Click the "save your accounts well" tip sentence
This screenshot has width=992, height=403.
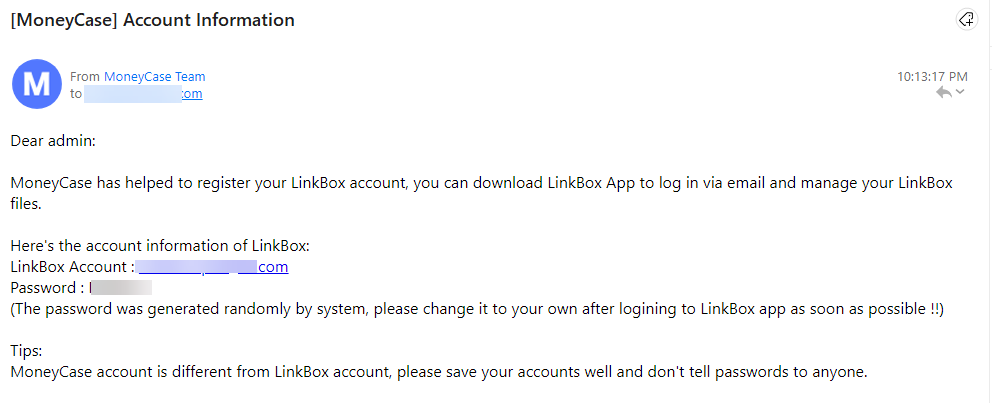[x=439, y=372]
